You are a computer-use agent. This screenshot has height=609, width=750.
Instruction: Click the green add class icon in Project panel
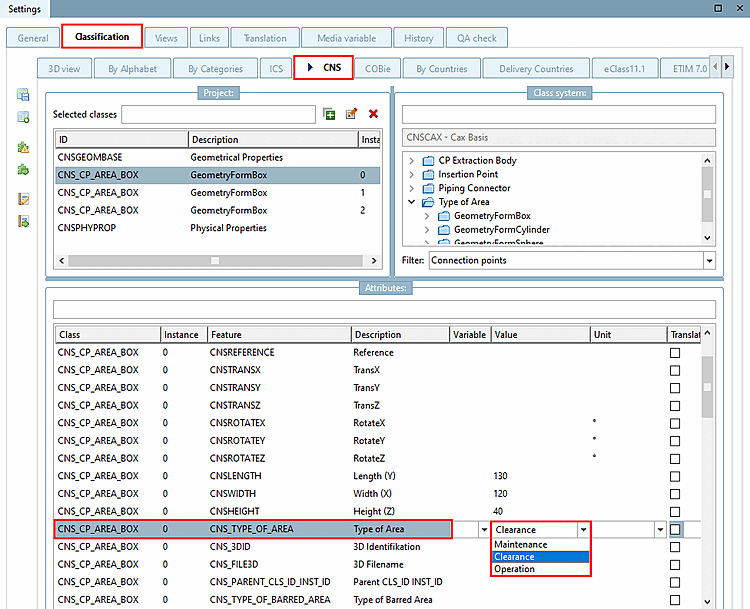(x=330, y=115)
